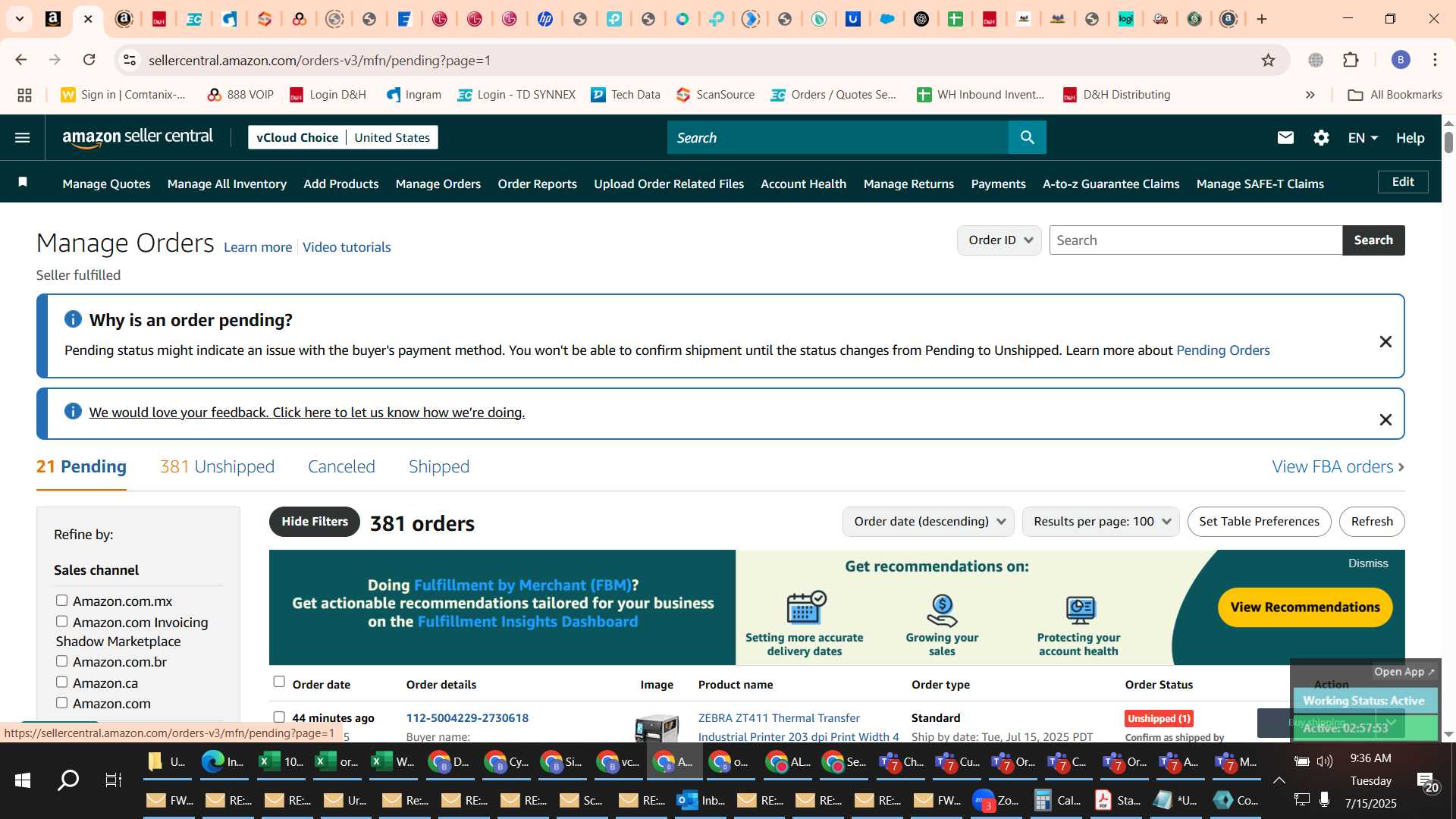Click the magnifier search button in header
This screenshot has width=1456, height=819.
click(1027, 137)
